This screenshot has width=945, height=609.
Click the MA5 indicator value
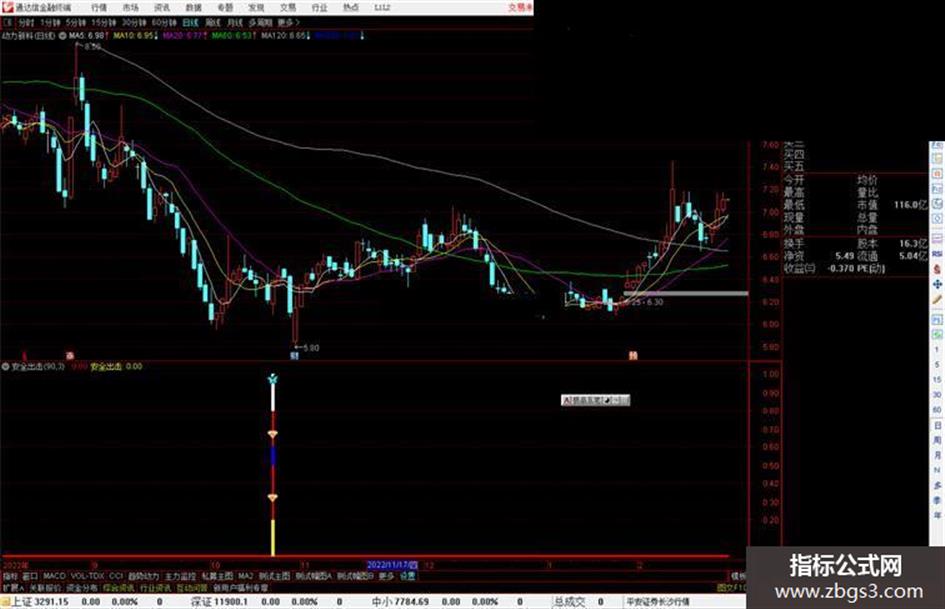click(x=87, y=36)
